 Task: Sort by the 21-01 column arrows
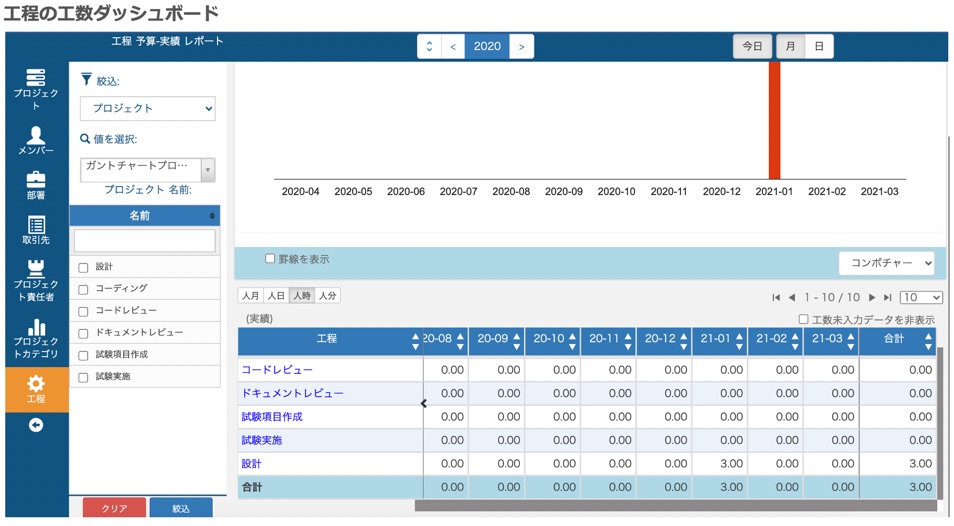pyautogui.click(x=739, y=341)
